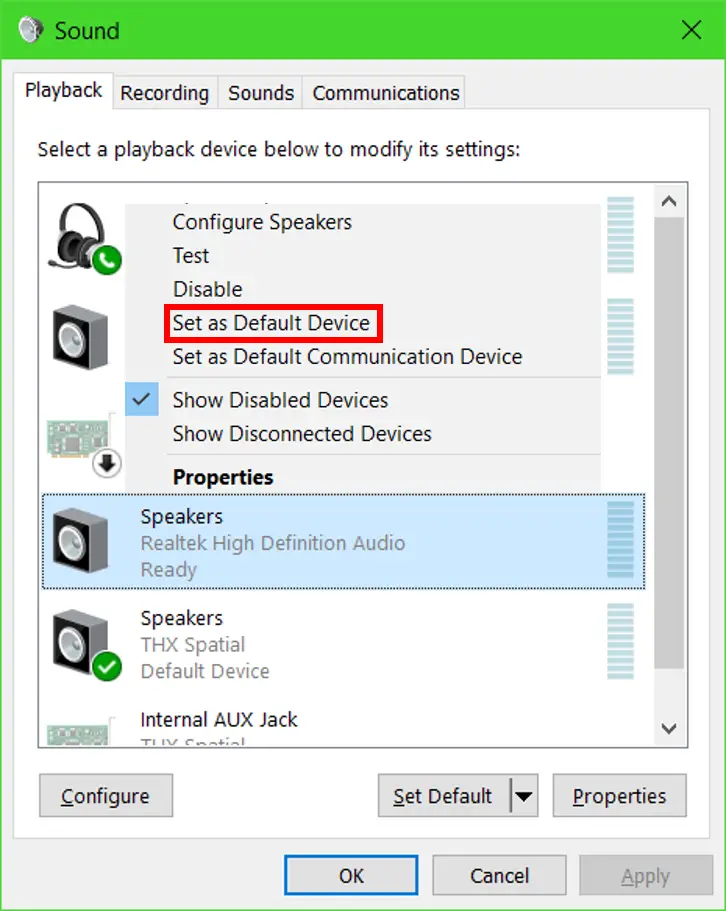Select Disable in the context menu

(x=363, y=289)
